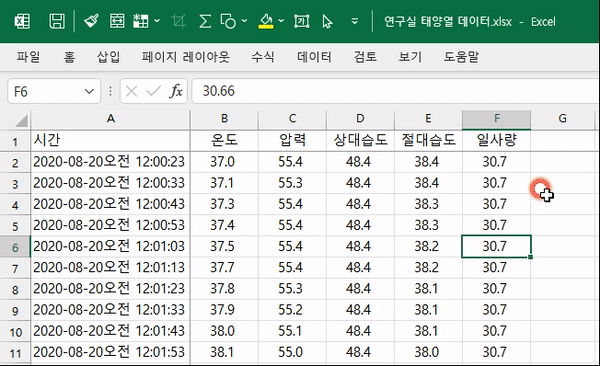This screenshot has height=366, width=600.
Task: Switch to the 삽입 tab
Action: tap(109, 57)
